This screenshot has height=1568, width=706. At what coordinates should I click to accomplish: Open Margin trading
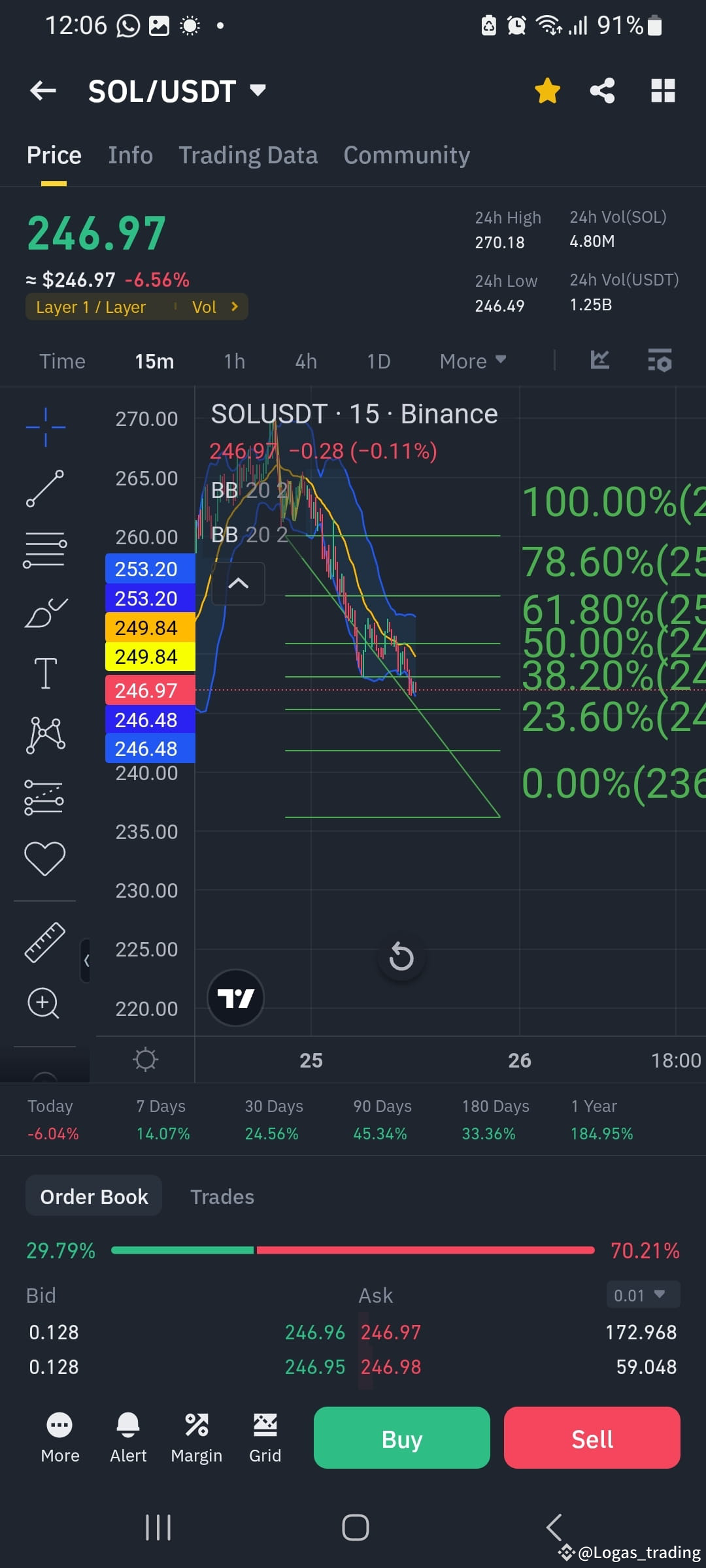click(x=197, y=1438)
